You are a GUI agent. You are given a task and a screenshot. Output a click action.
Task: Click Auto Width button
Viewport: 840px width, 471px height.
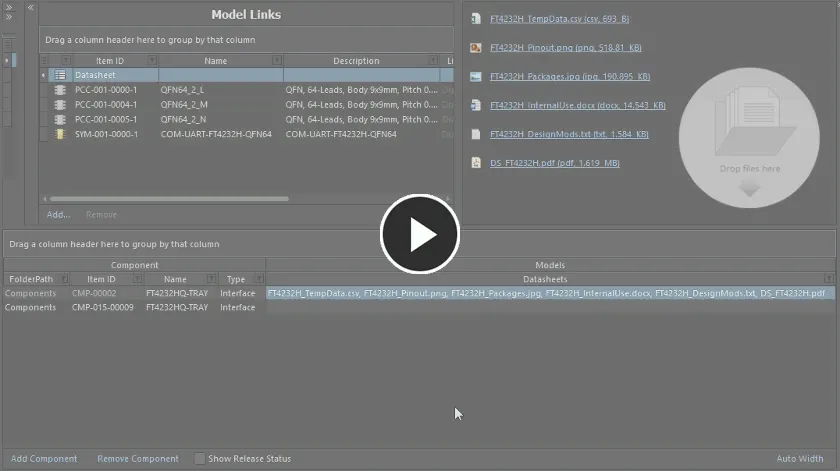point(800,459)
